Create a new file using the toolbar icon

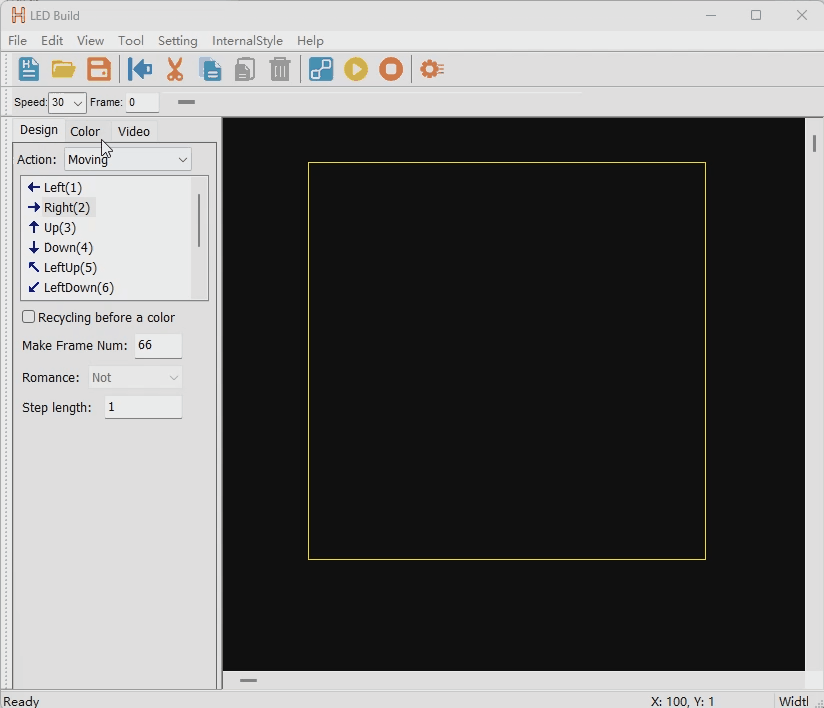pyautogui.click(x=28, y=69)
